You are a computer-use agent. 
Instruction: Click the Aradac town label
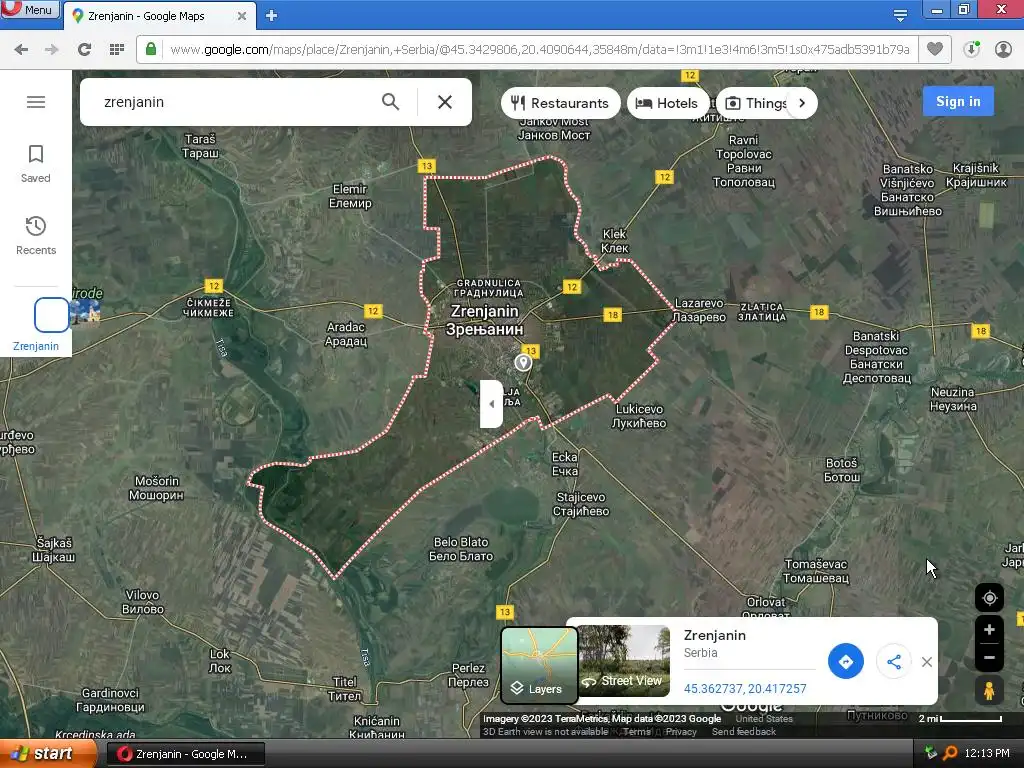pyautogui.click(x=346, y=334)
